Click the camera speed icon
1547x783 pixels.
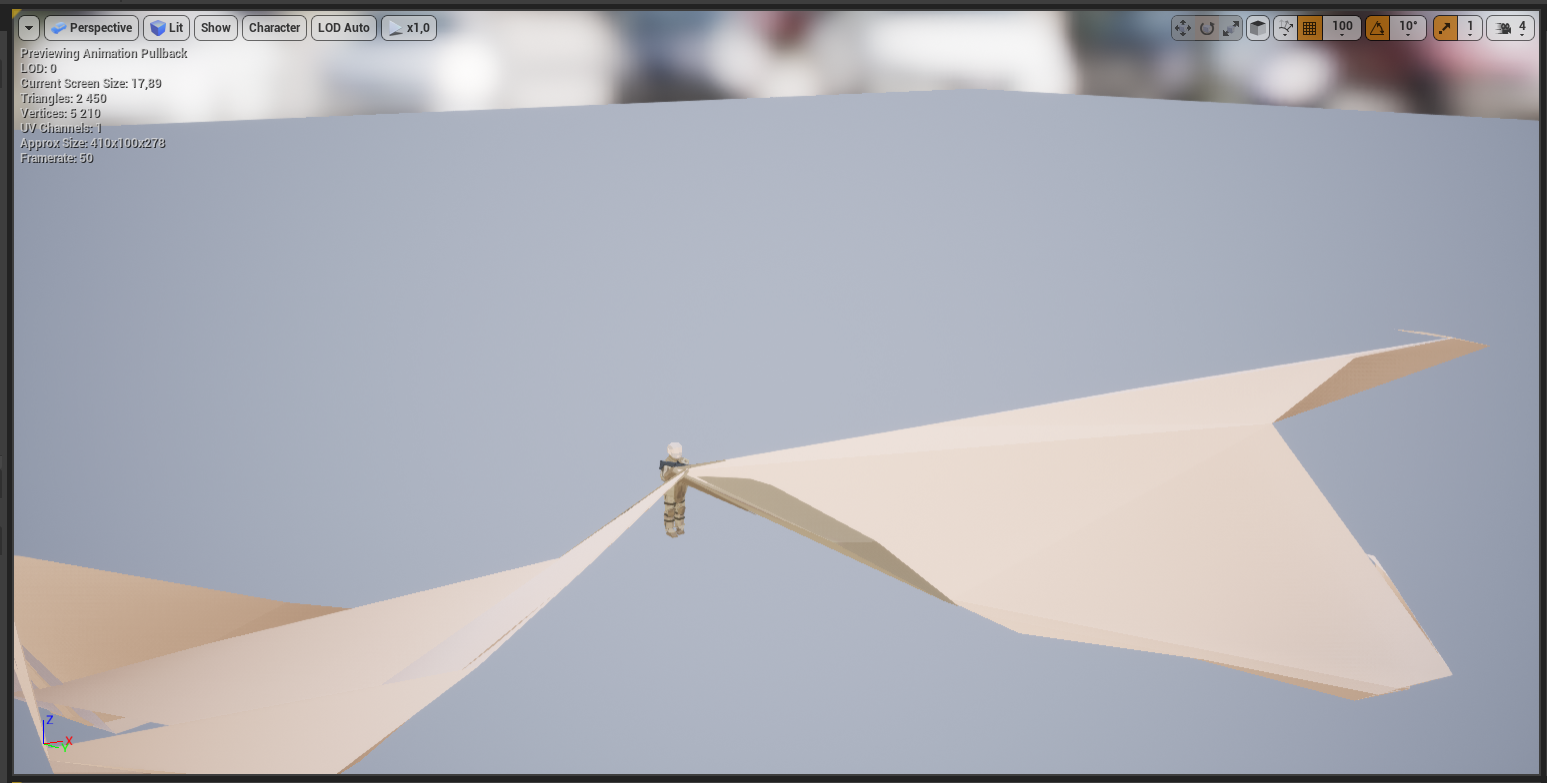pos(1502,27)
